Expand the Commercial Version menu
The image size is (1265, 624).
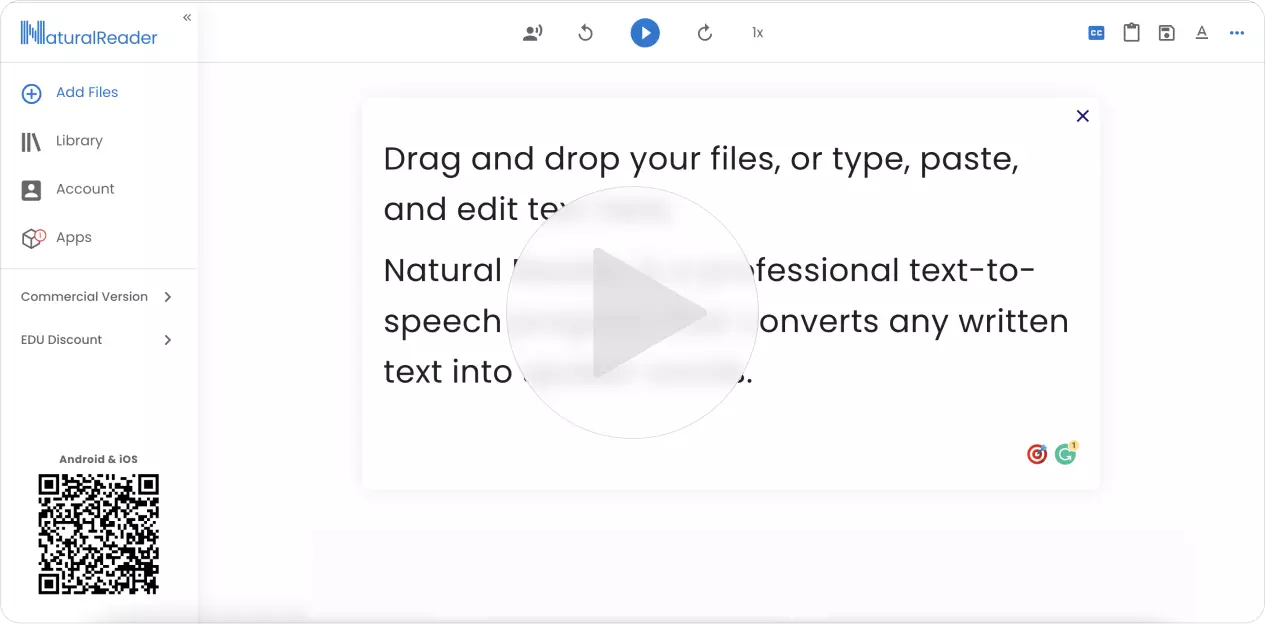point(97,296)
